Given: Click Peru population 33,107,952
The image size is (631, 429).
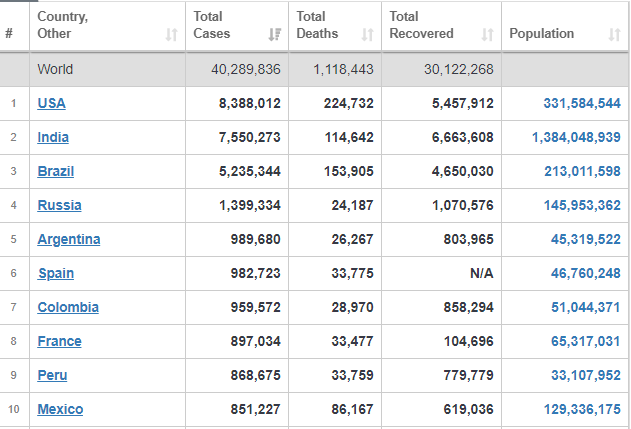Looking at the screenshot, I should point(586,375).
